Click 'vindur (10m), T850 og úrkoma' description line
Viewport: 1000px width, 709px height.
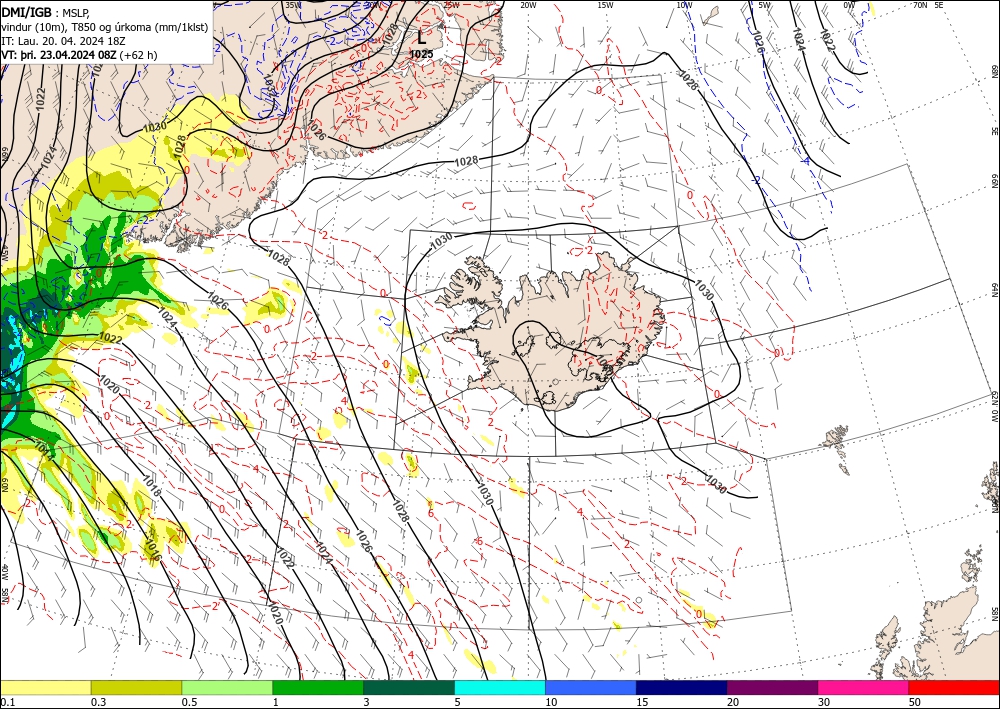[x=74, y=27]
